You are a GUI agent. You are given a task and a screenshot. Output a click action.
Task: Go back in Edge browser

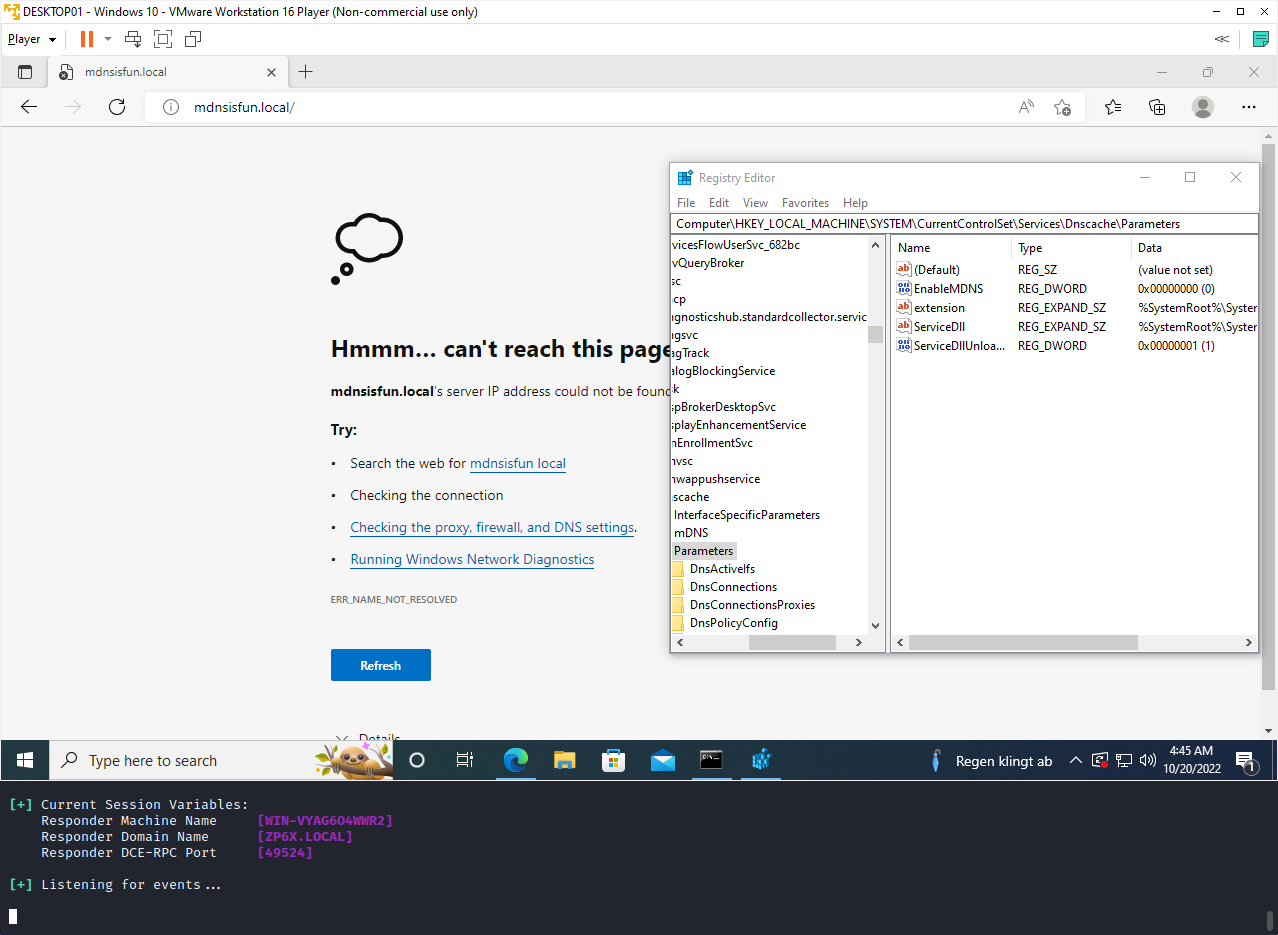pyautogui.click(x=29, y=107)
